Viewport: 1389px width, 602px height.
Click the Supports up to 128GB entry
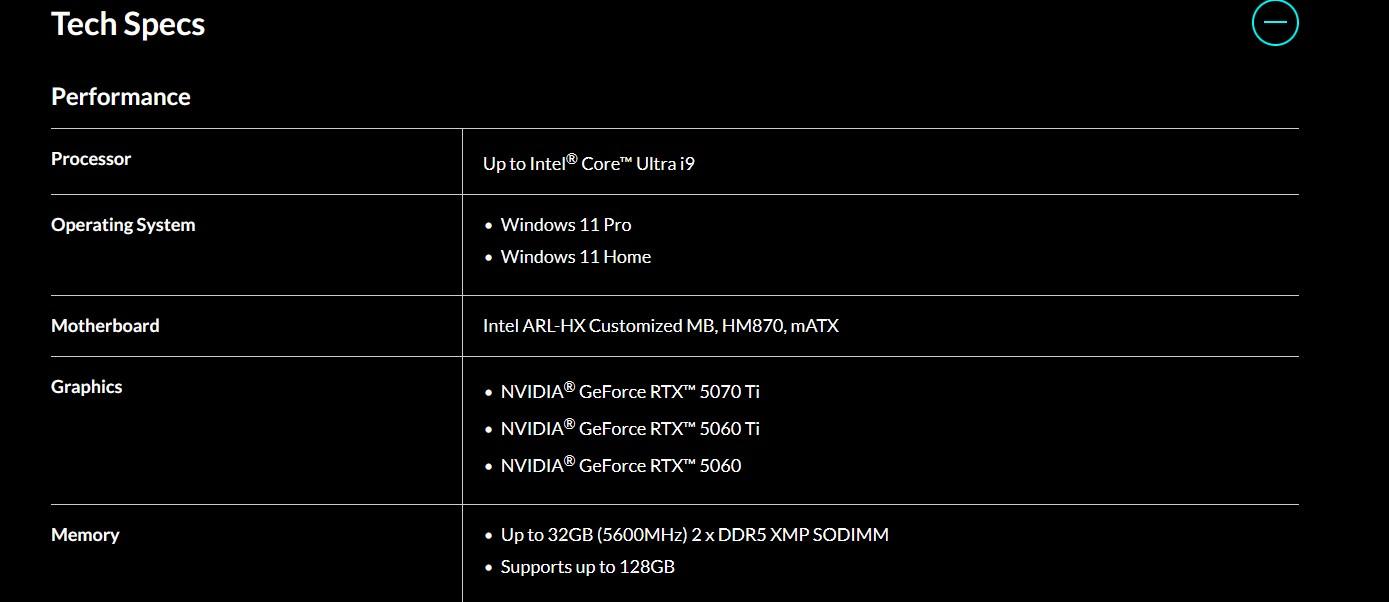coord(587,568)
